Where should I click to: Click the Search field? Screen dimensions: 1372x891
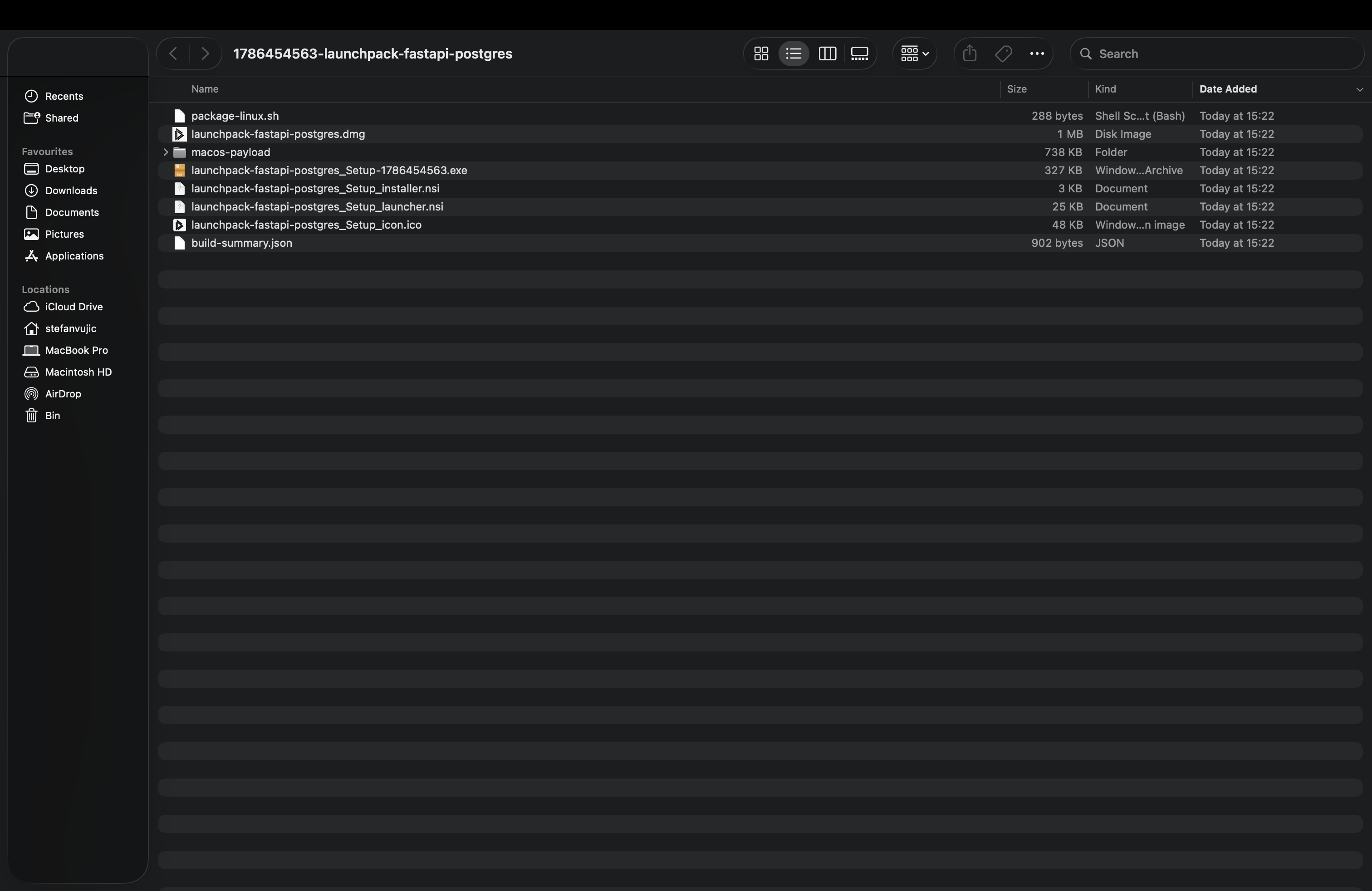tap(1217, 54)
